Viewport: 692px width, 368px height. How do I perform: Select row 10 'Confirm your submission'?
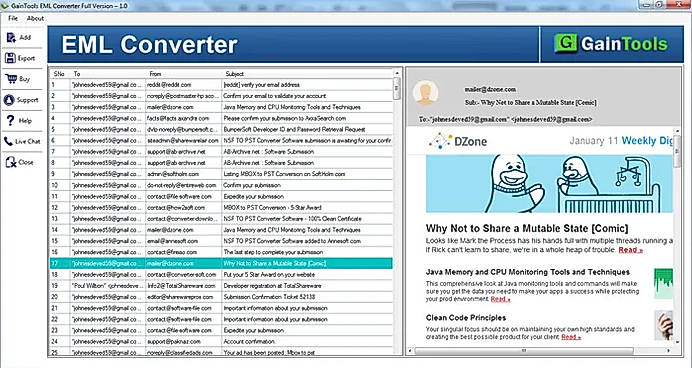point(221,185)
